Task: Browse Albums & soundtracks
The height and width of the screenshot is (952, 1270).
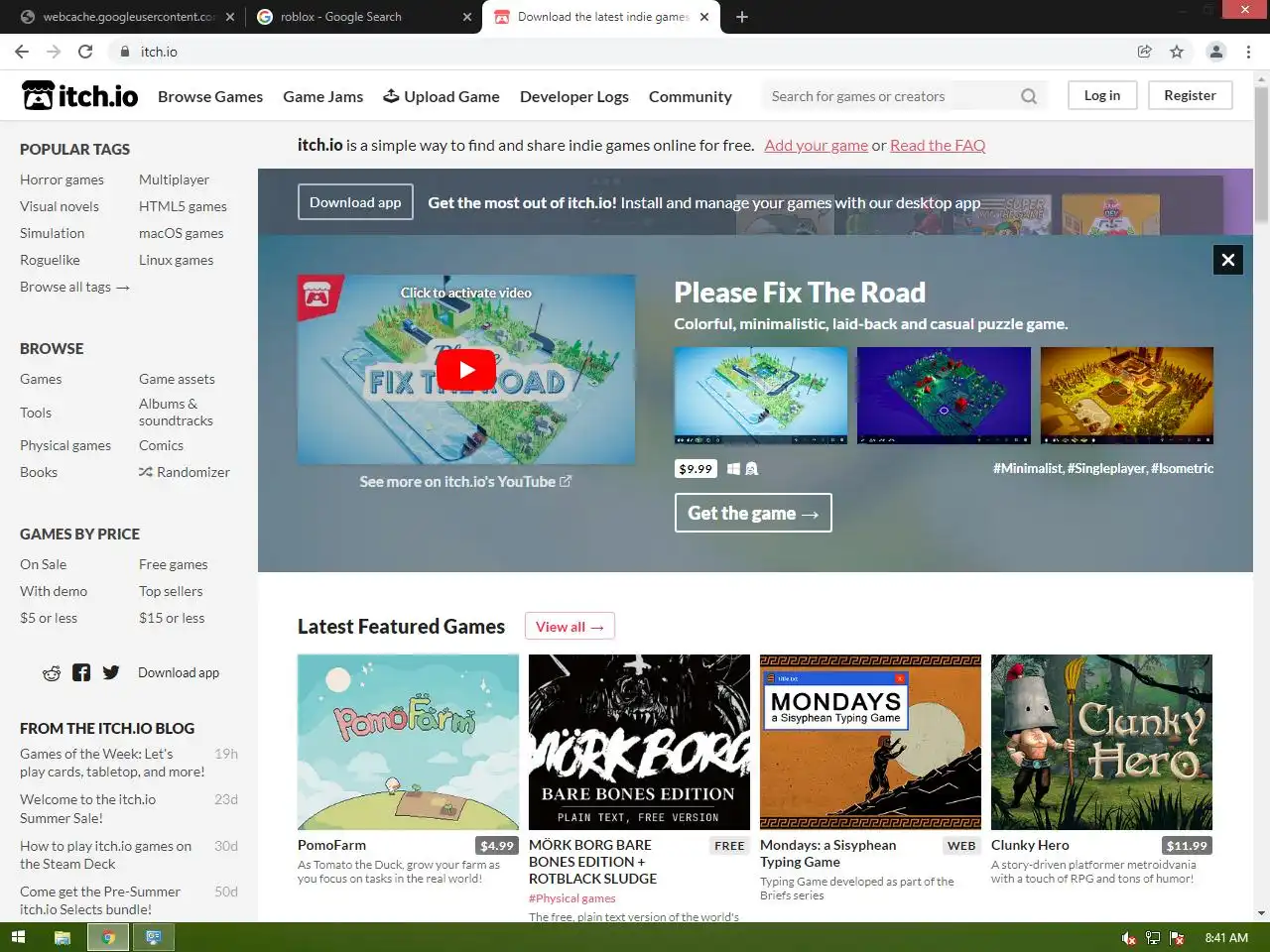Action: pos(176,412)
